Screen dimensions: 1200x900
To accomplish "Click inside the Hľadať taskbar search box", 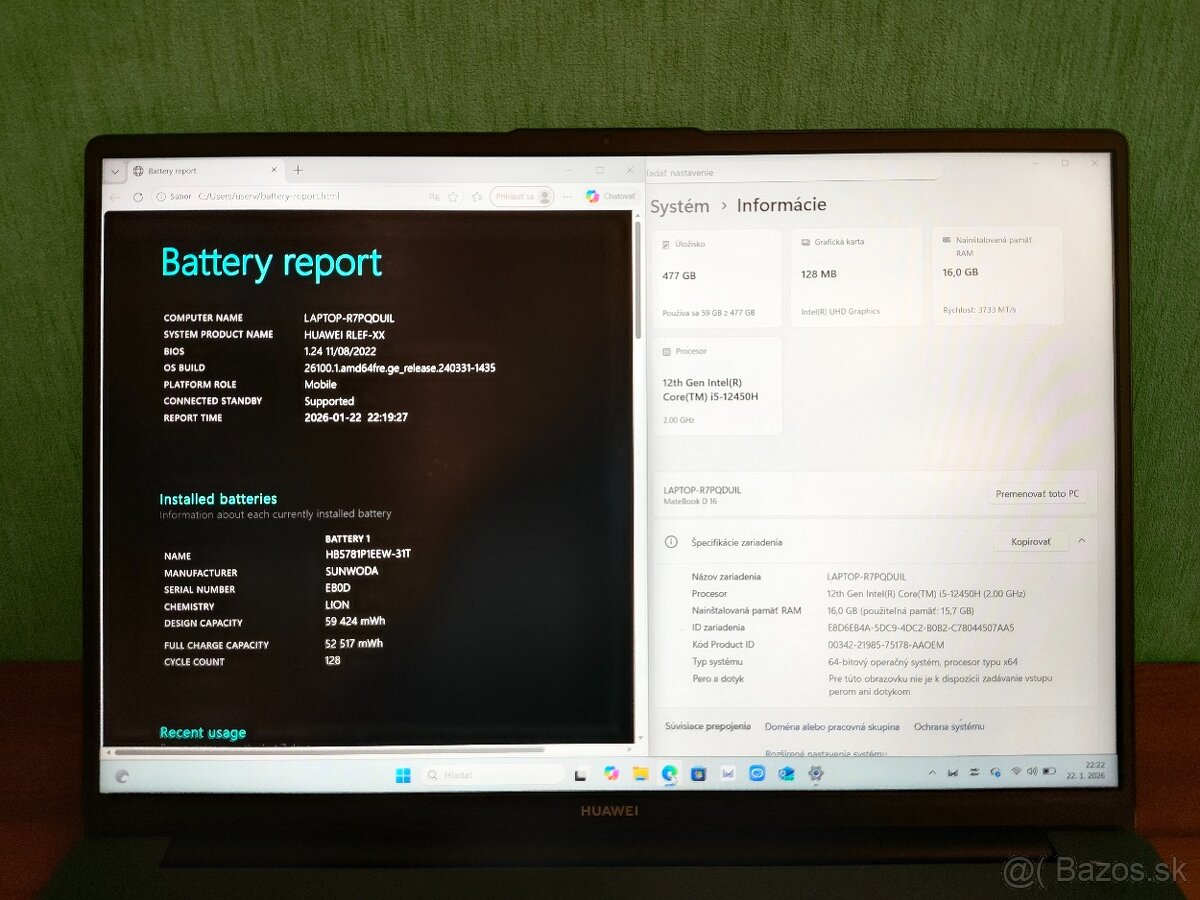I will point(490,773).
